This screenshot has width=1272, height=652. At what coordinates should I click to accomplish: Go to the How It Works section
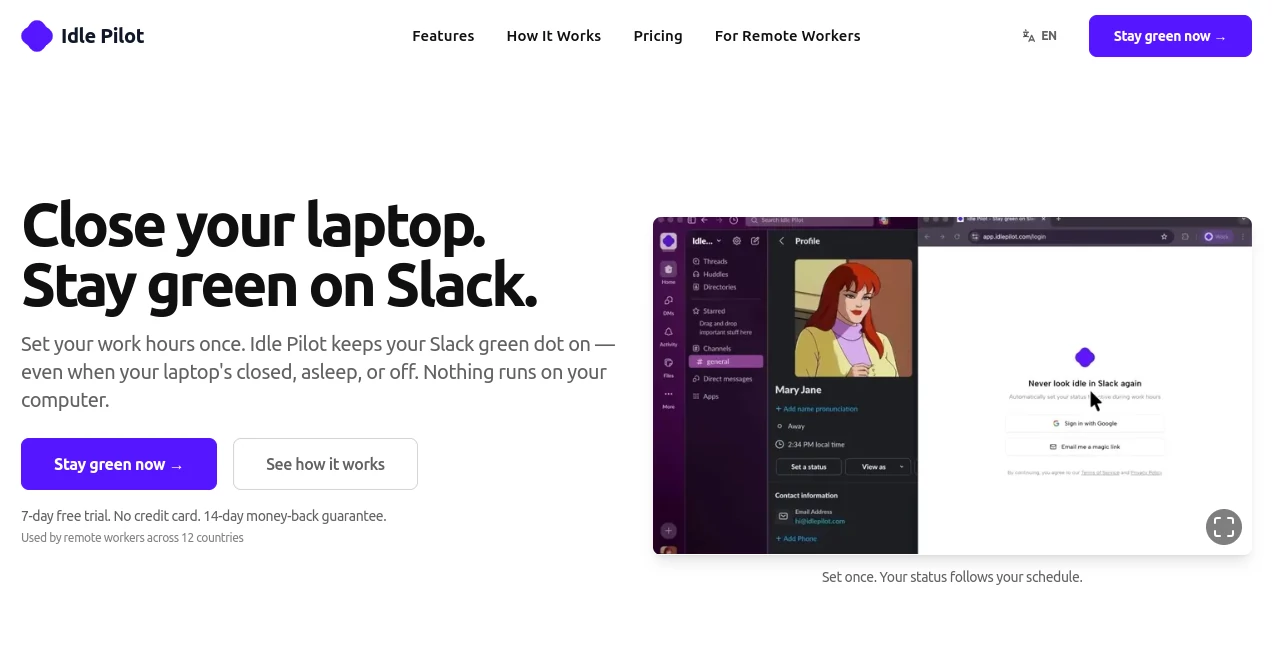point(554,36)
